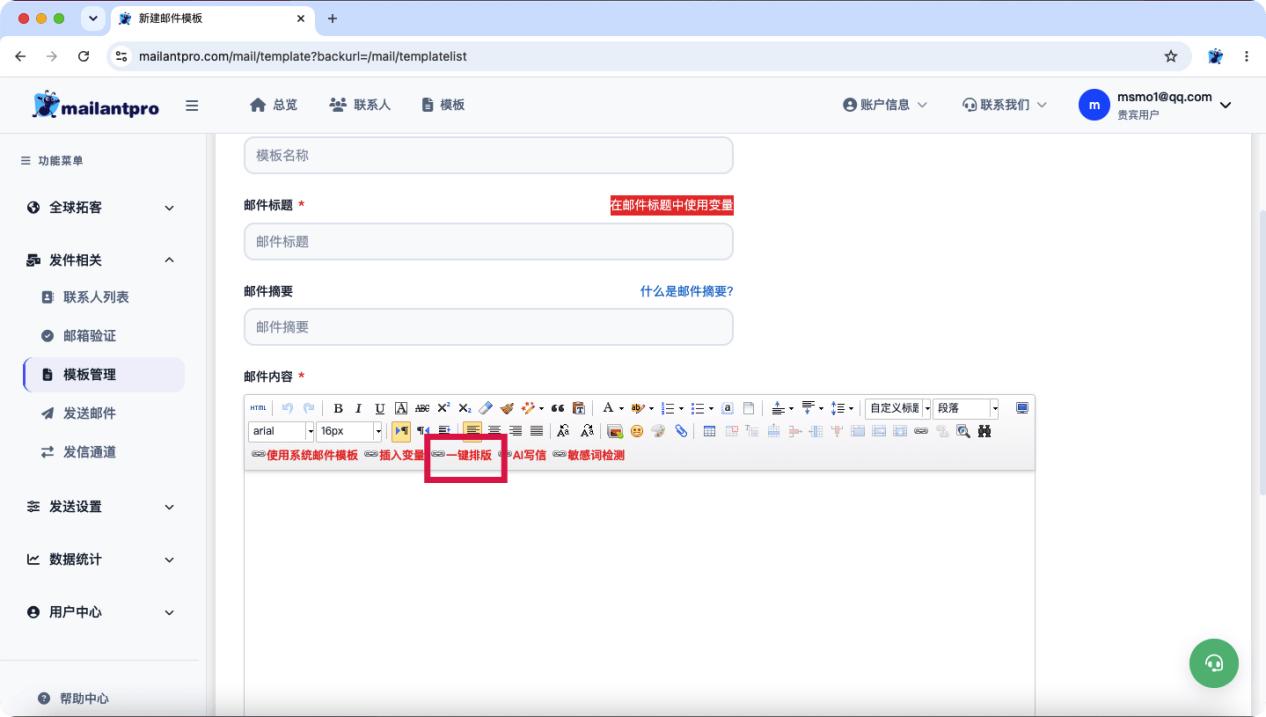Apply subscript formatting
This screenshot has height=717, width=1266.
pos(464,408)
